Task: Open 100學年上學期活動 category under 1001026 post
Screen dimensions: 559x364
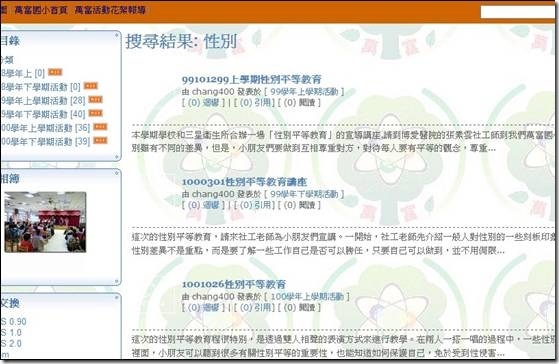Action: (x=307, y=297)
